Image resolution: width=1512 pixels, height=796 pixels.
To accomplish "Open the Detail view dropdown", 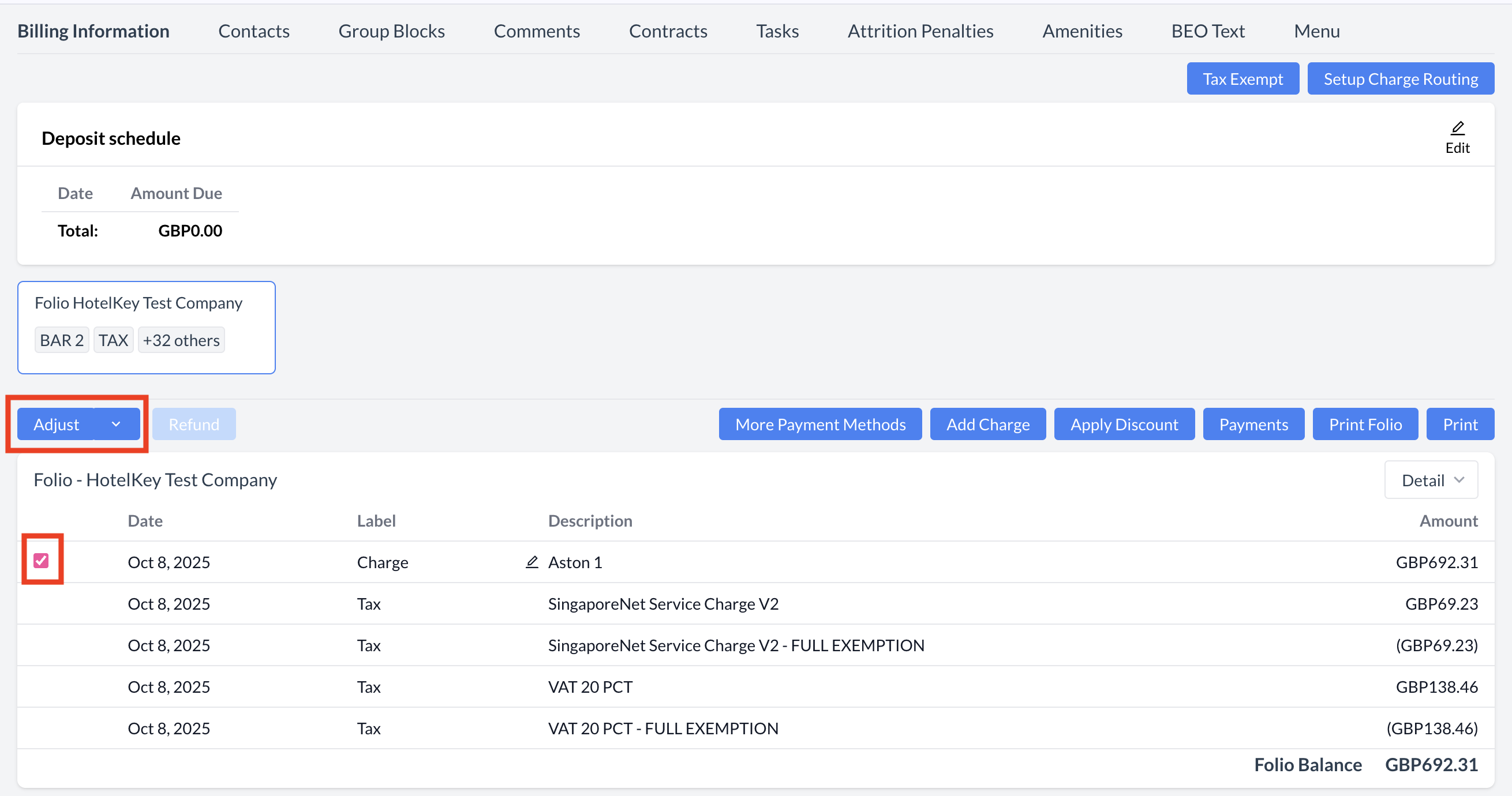I will [x=1431, y=480].
